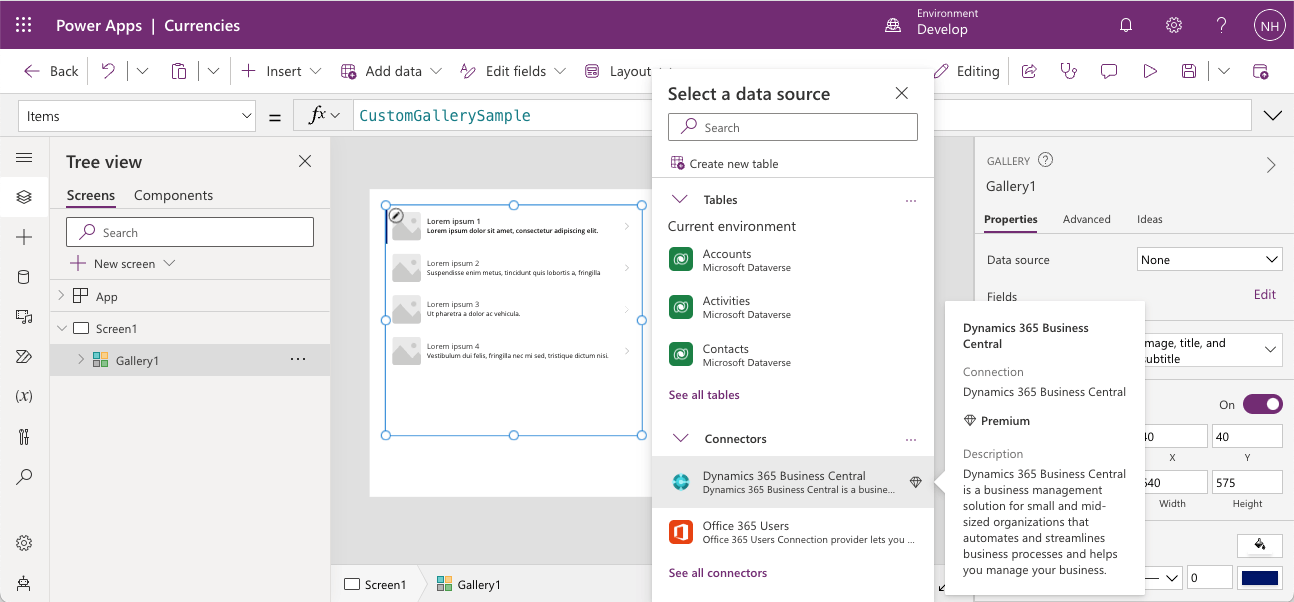Image resolution: width=1294 pixels, height=602 pixels.
Task: Open the Data pane cylinder icon
Action: click(24, 277)
